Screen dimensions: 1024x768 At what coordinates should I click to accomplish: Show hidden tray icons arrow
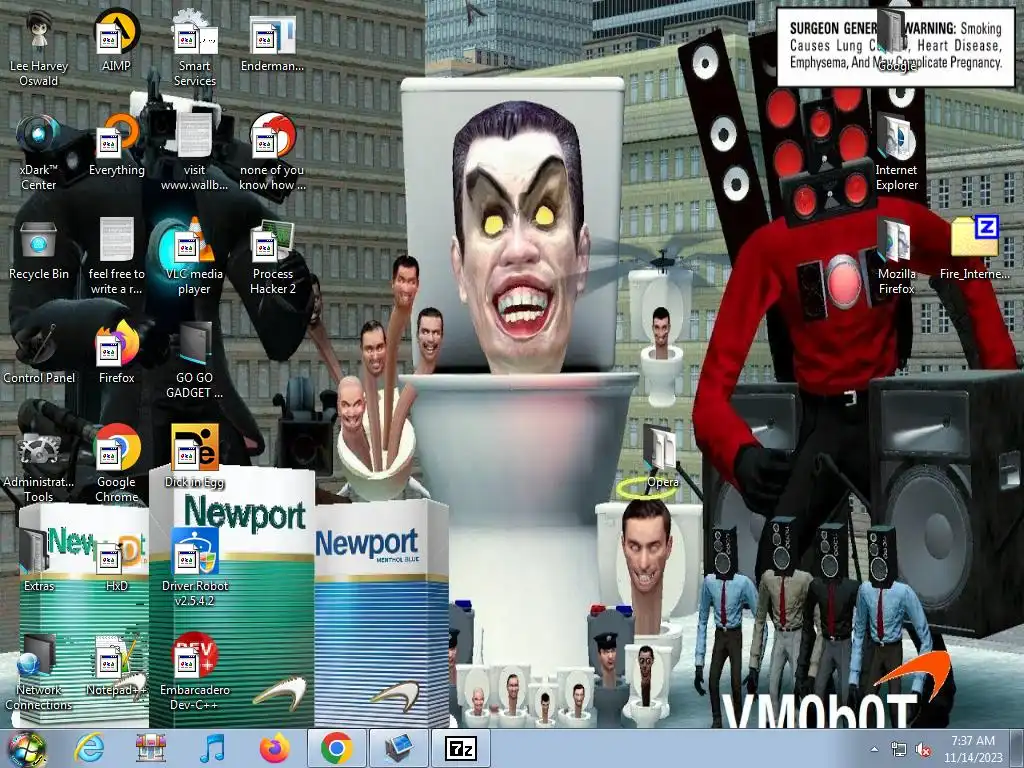click(874, 749)
